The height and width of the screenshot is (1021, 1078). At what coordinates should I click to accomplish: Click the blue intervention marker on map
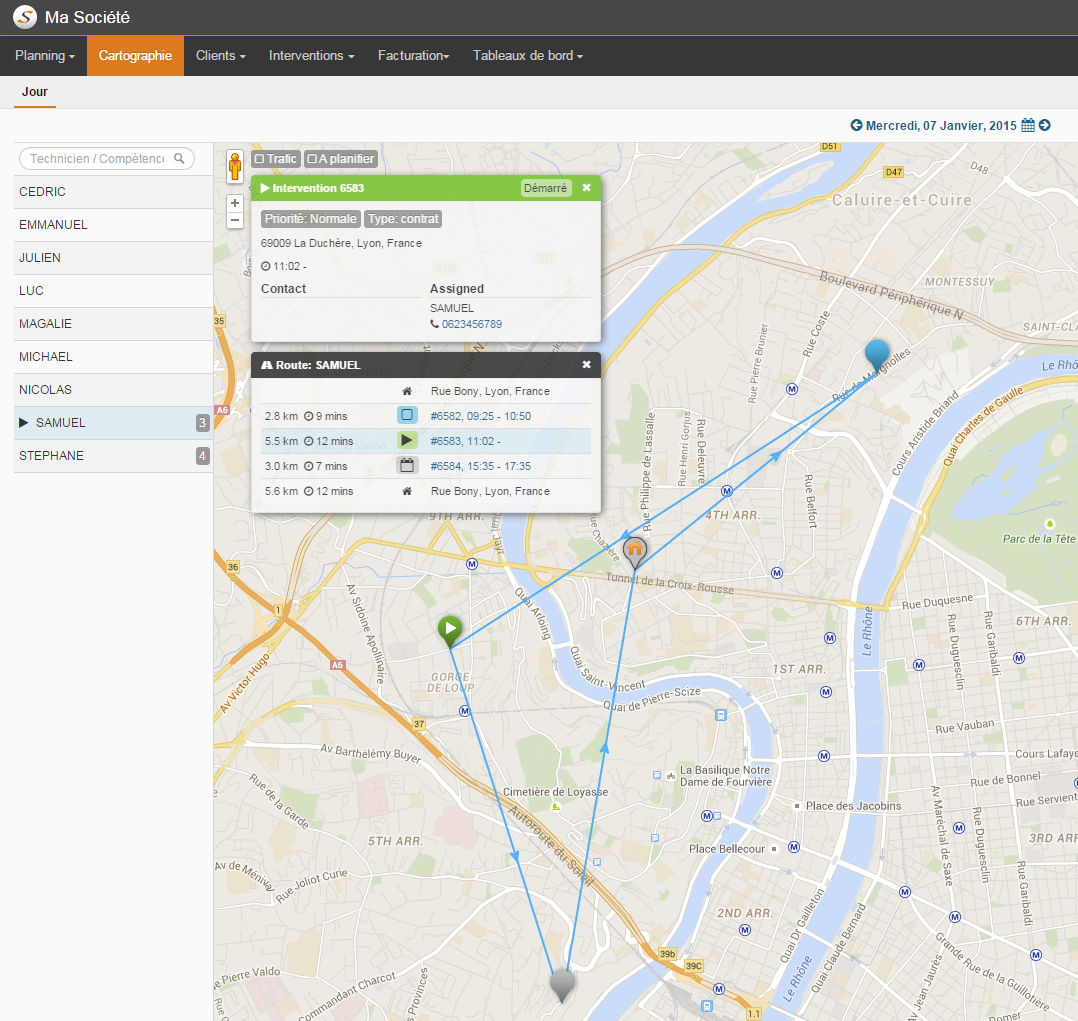[x=876, y=352]
